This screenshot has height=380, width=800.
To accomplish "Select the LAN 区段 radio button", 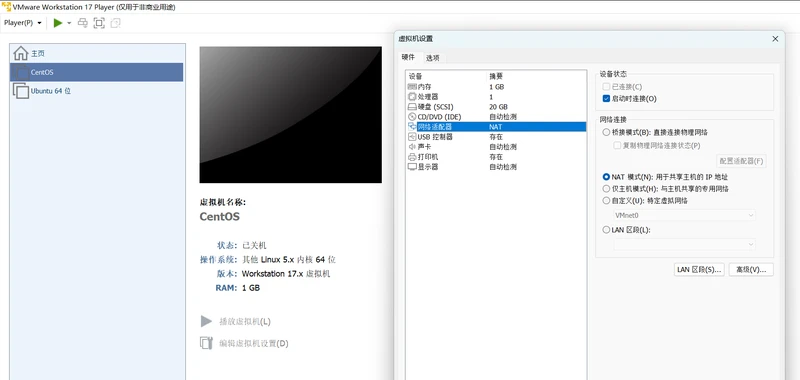I will 606,230.
